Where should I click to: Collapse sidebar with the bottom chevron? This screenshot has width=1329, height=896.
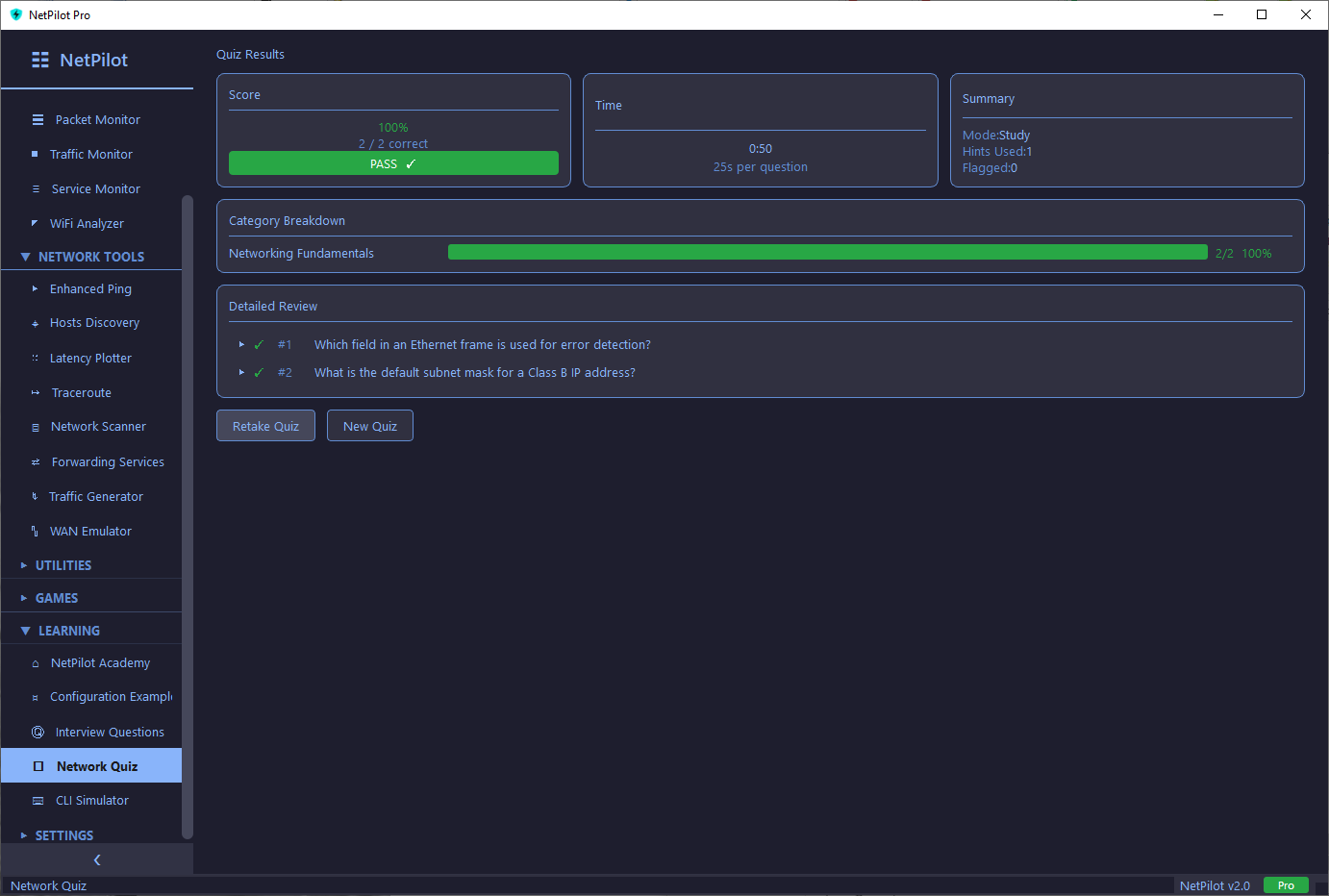[96, 860]
